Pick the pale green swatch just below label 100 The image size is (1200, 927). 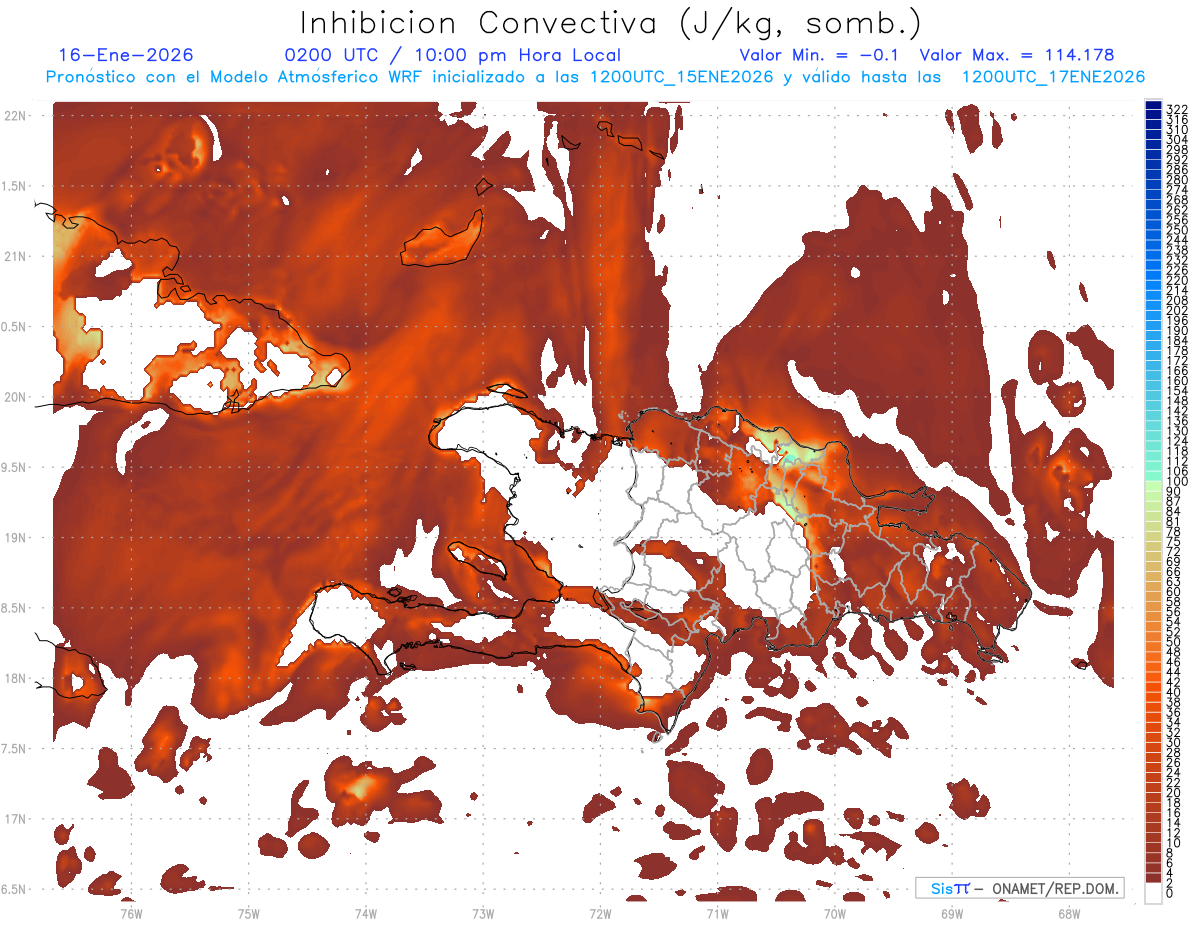click(x=1154, y=487)
